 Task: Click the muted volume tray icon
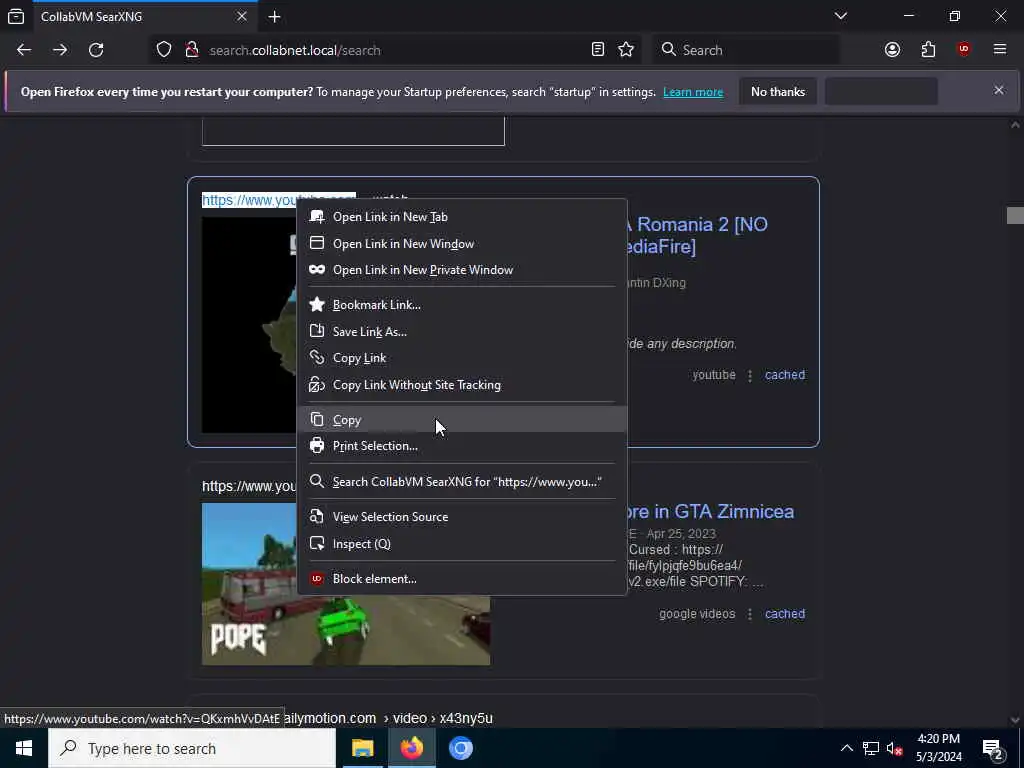pos(894,748)
